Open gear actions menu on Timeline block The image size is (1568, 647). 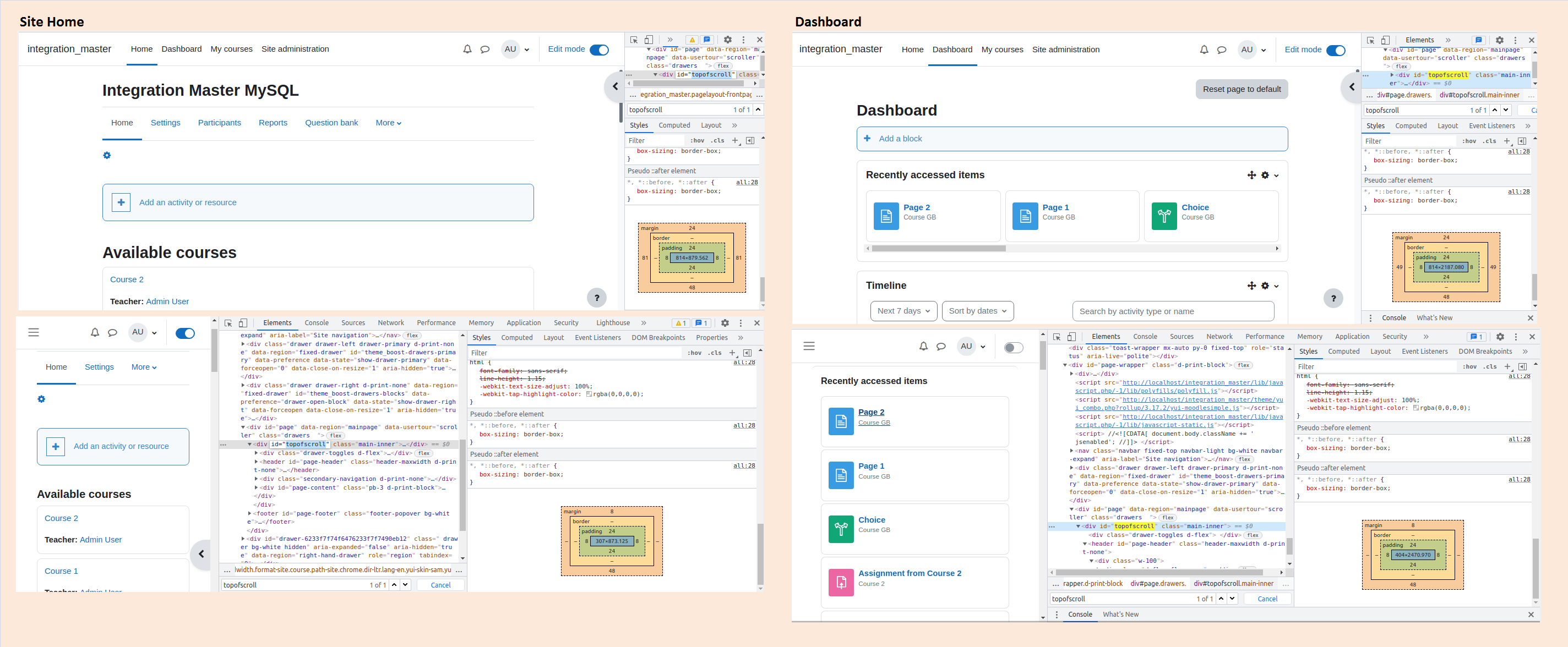[x=1265, y=286]
